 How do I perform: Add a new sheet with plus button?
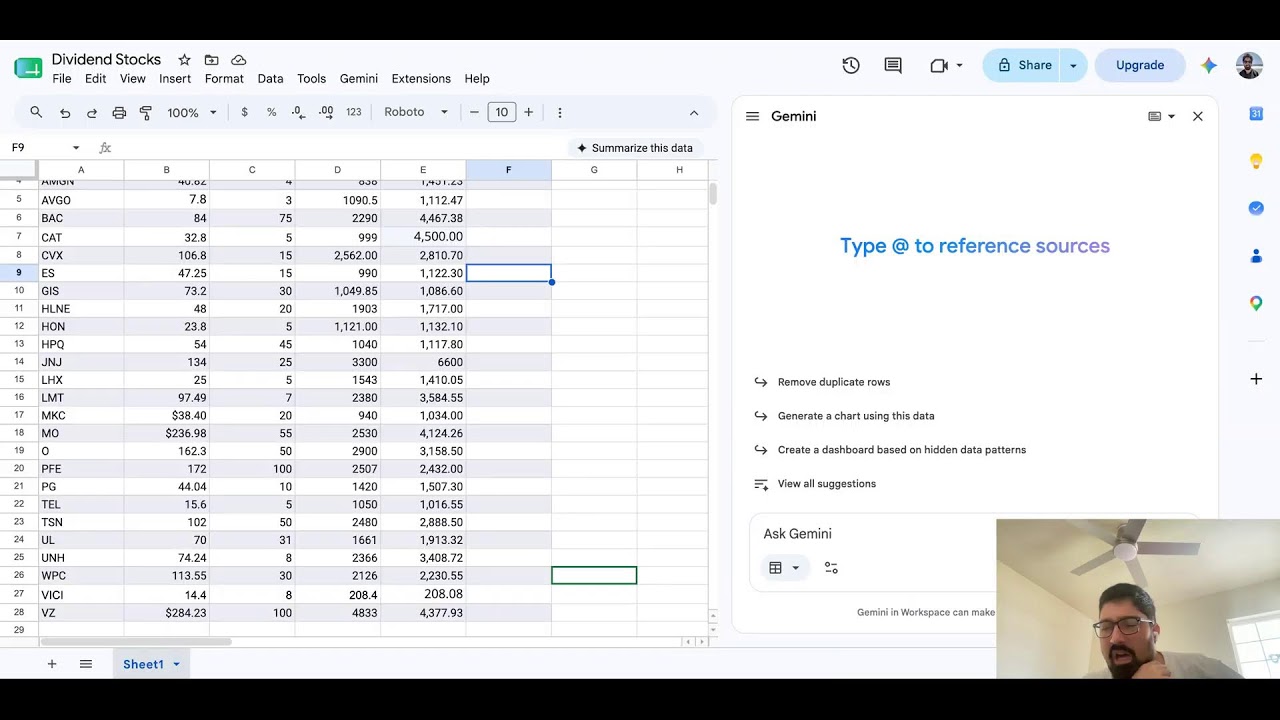click(52, 664)
